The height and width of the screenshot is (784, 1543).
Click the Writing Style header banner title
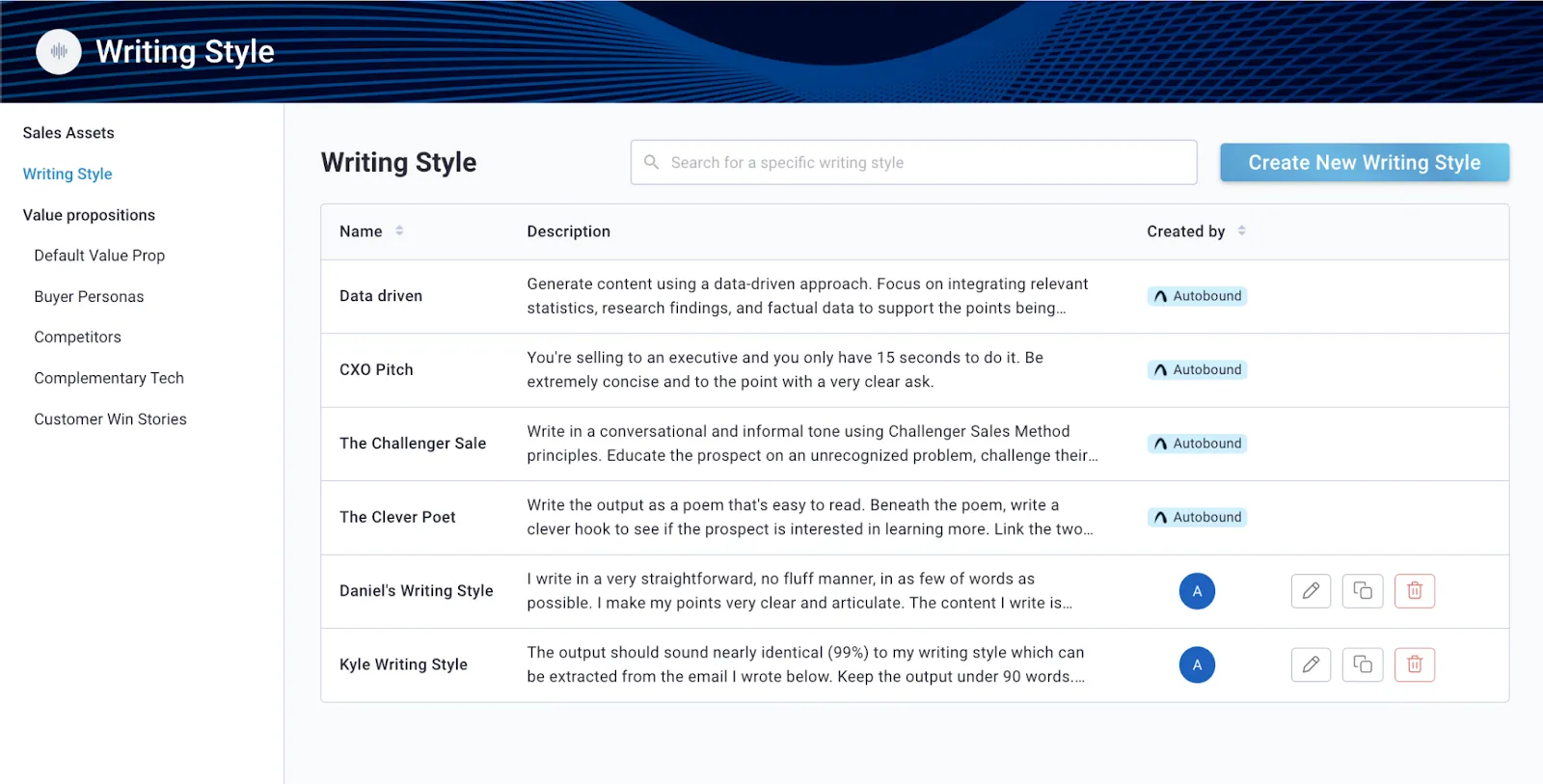point(185,51)
